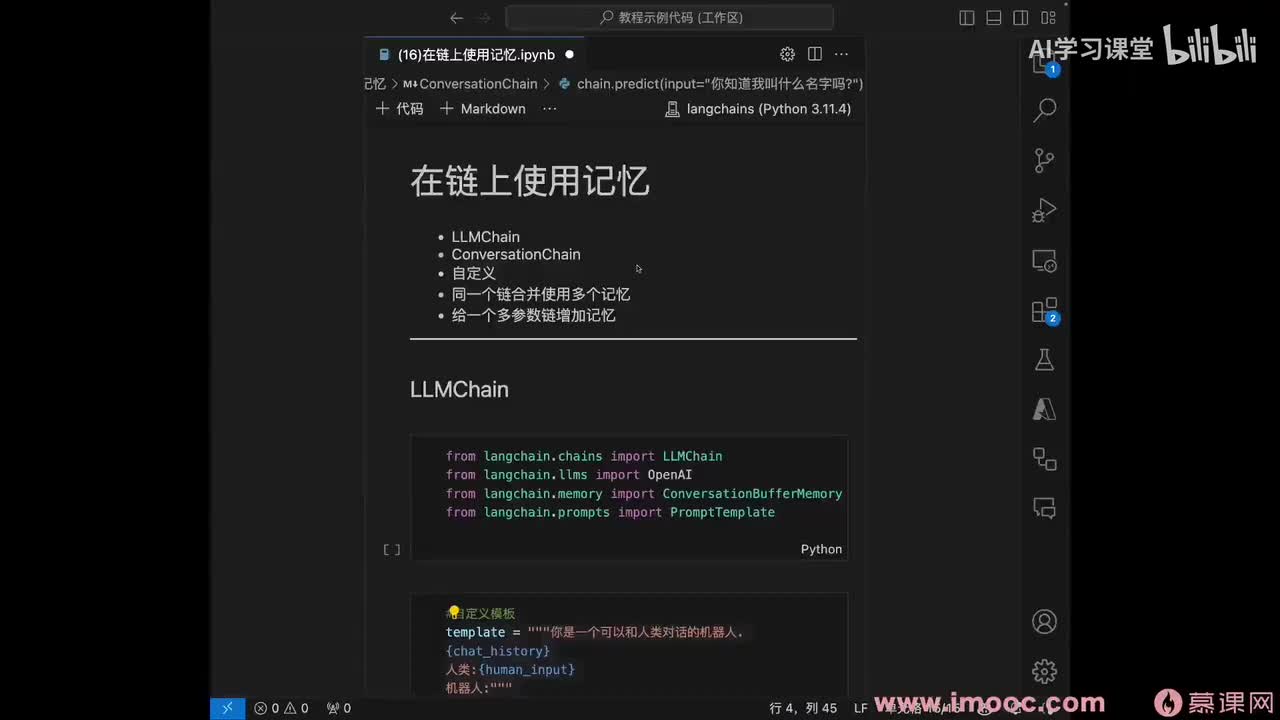
Task: Click the 行 4, 列 45 cursor position
Action: (803, 708)
